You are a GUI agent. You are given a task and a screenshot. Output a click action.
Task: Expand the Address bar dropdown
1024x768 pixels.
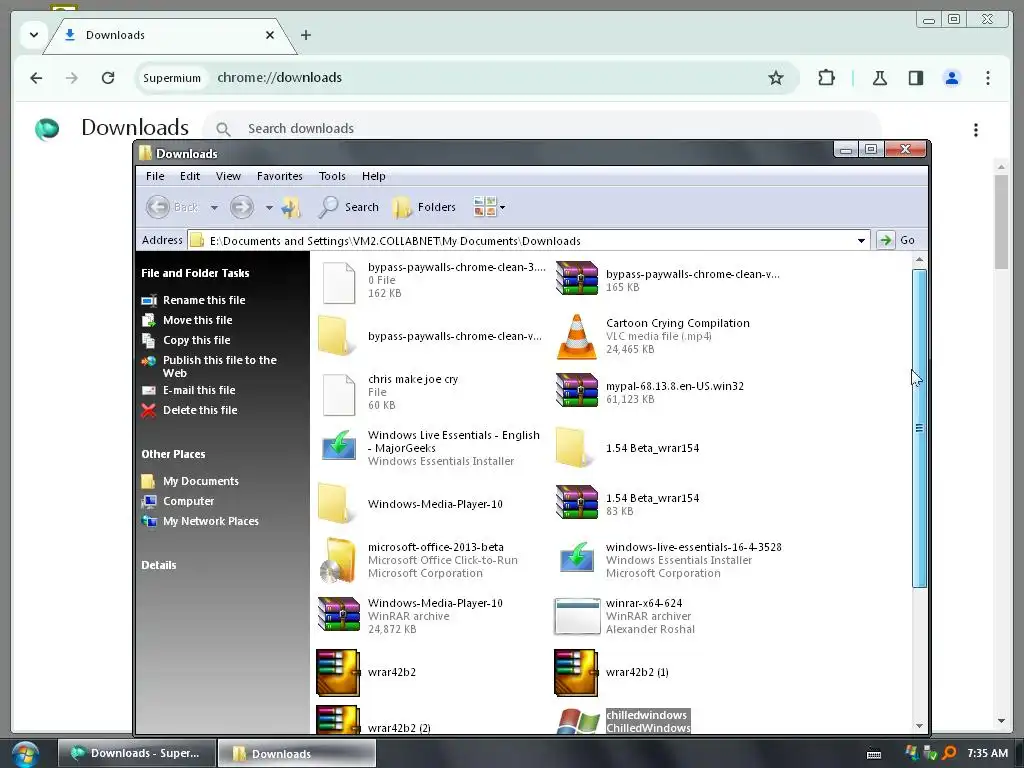(x=861, y=240)
